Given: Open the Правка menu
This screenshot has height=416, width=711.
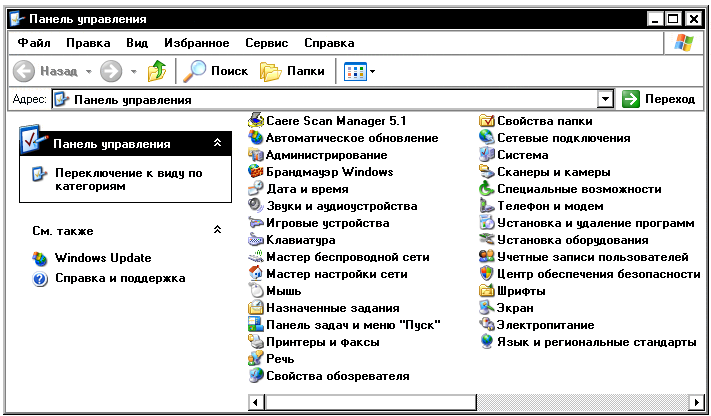Looking at the screenshot, I should [x=88, y=43].
